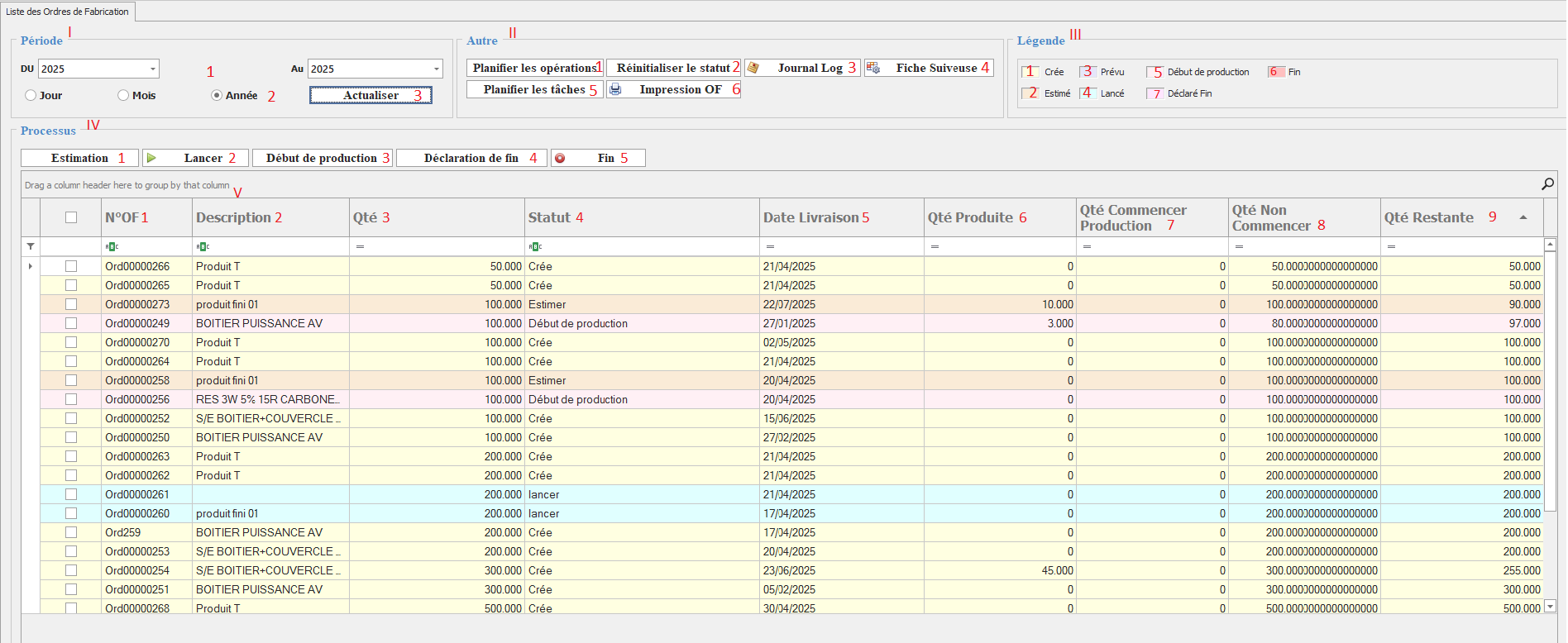Open the grid search magnifier icon

point(1547,184)
